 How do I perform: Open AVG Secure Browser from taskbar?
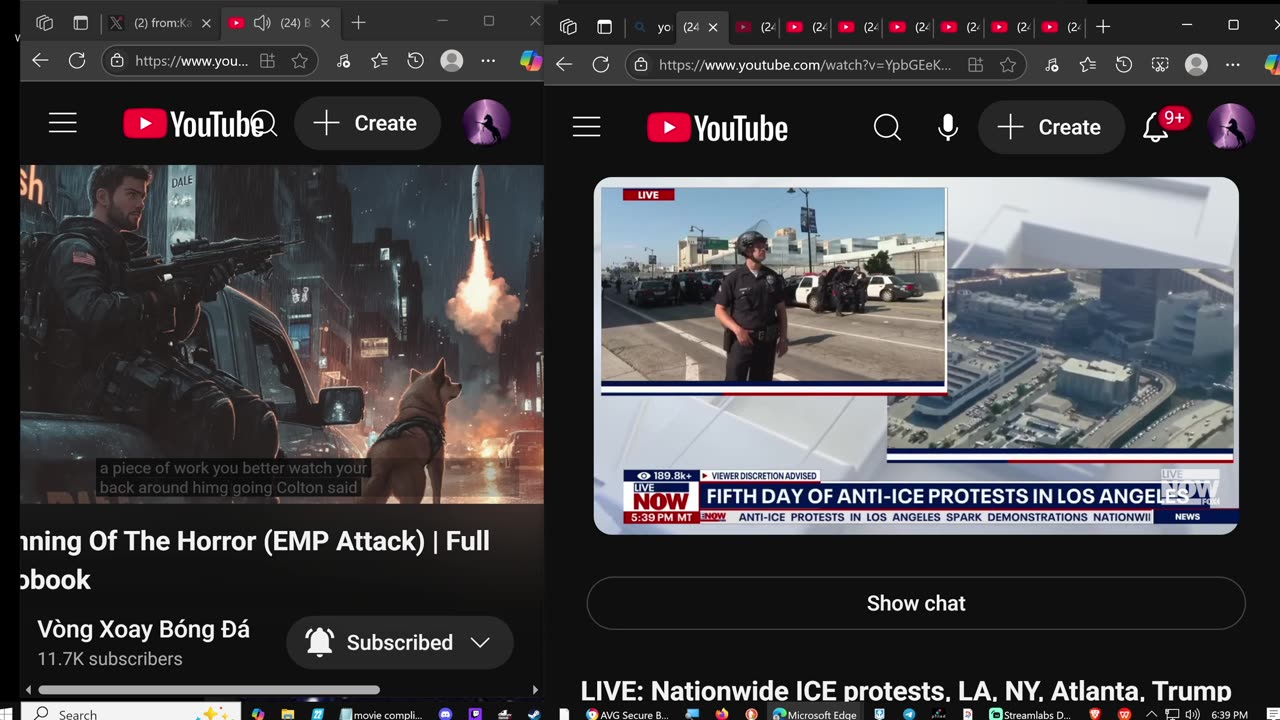click(x=626, y=714)
